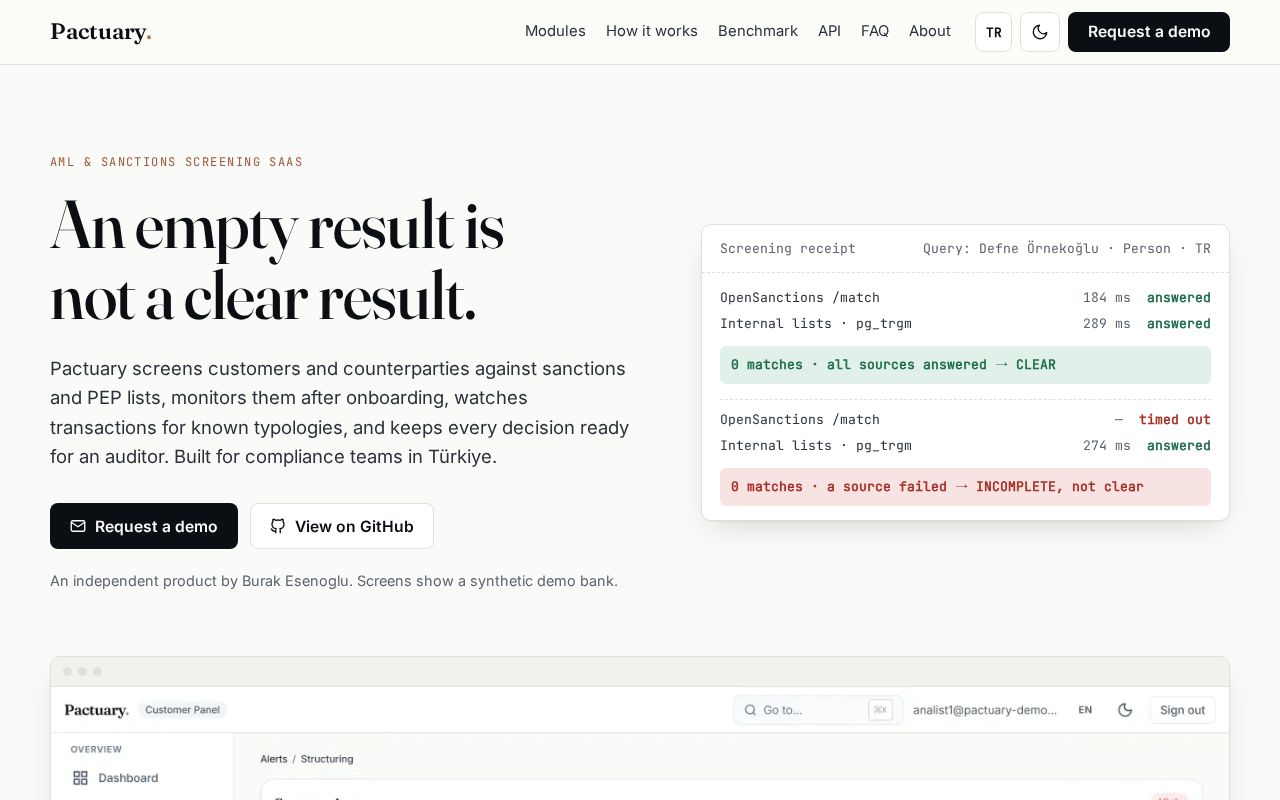Screen dimensions: 1280x800
Task: Click the ⌘K shortcut badge in search box
Action: point(880,710)
